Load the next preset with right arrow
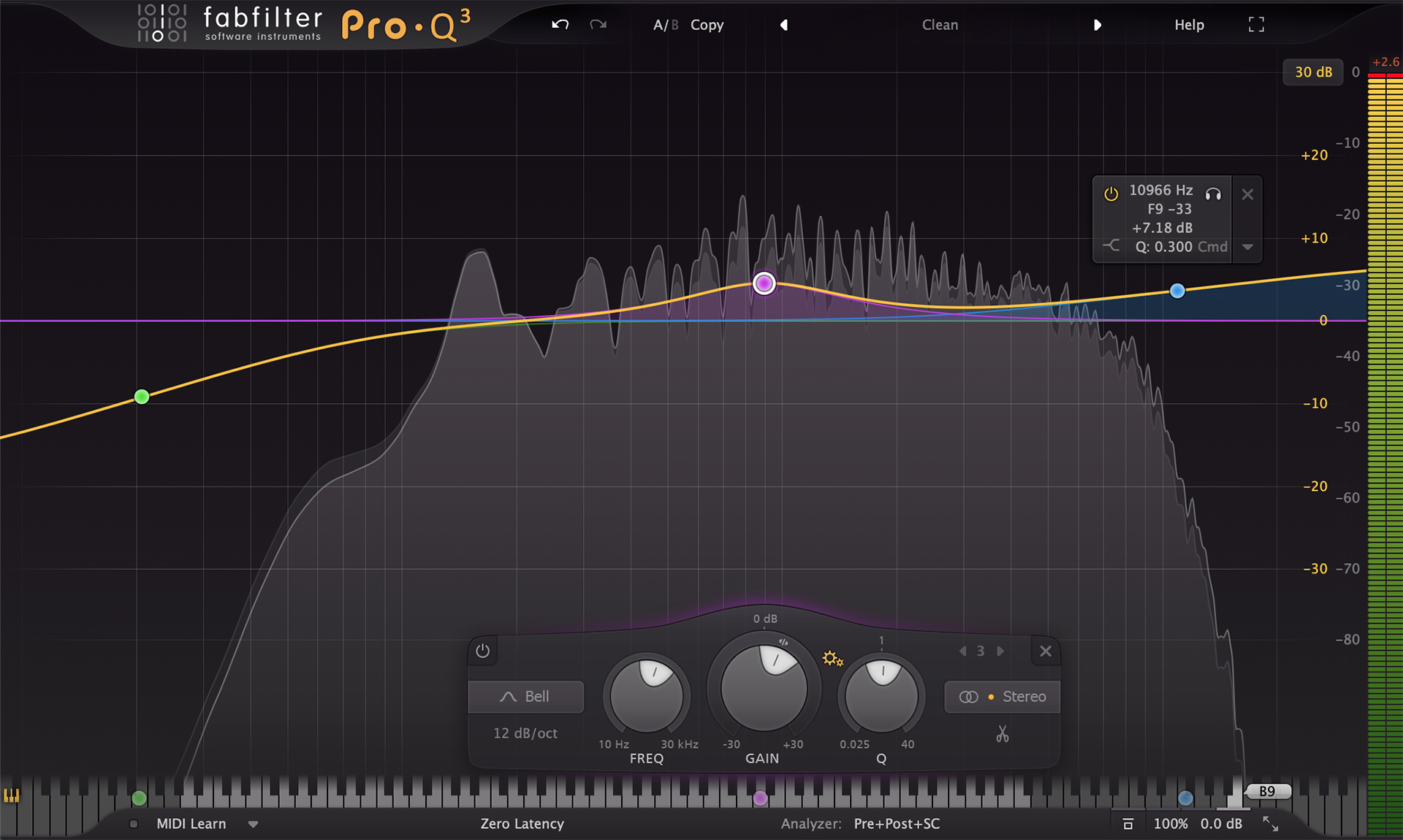This screenshot has height=840, width=1403. [1097, 25]
